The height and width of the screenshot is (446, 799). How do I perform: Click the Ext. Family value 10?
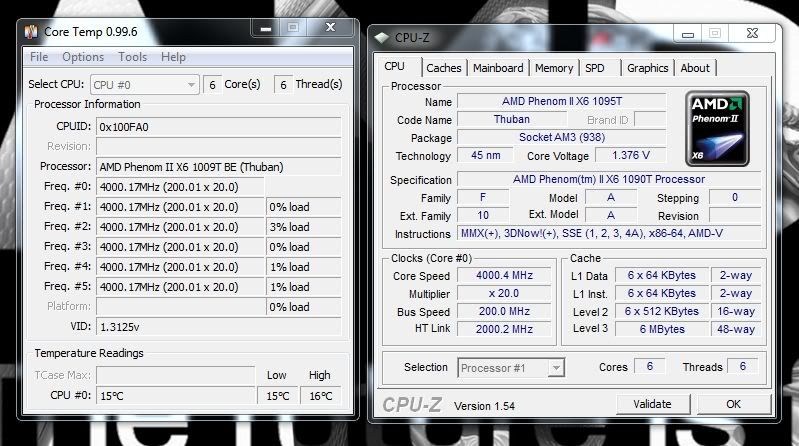click(x=483, y=215)
